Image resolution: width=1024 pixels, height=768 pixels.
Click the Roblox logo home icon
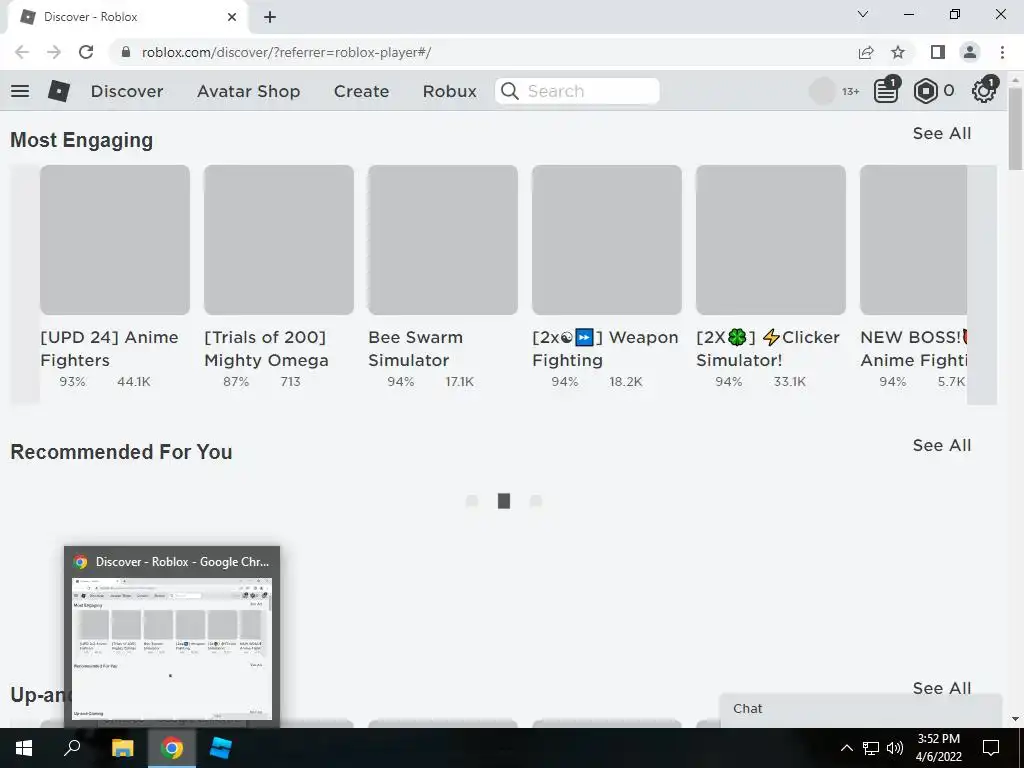(59, 91)
